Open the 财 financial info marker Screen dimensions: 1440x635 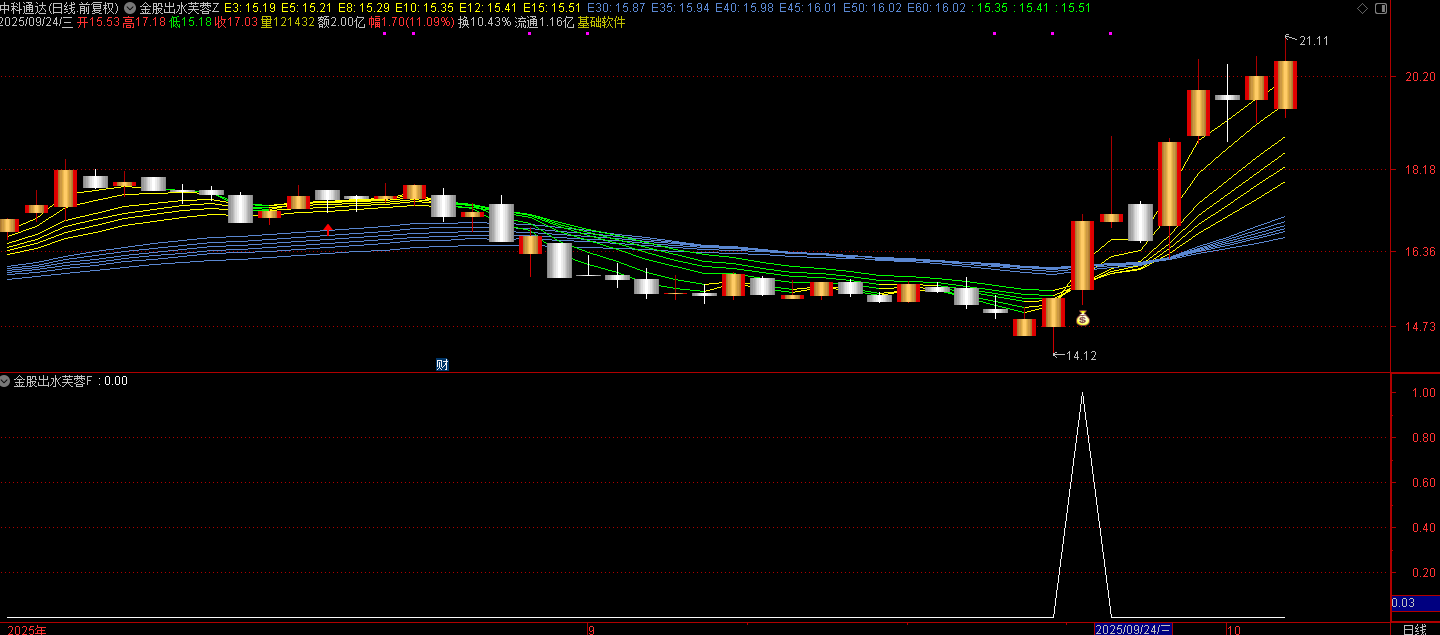[442, 365]
